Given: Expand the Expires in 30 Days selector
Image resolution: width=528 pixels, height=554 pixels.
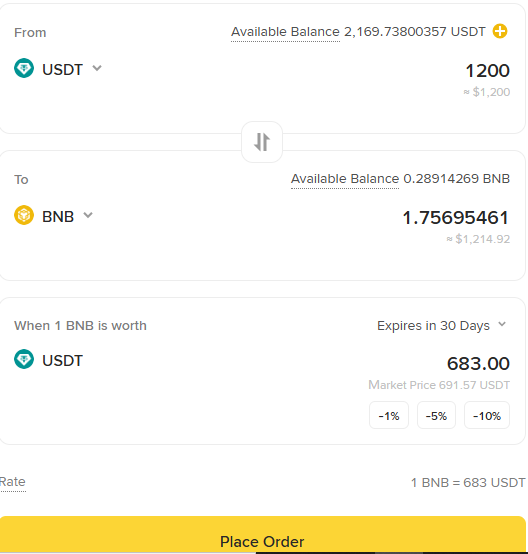Looking at the screenshot, I should [442, 325].
